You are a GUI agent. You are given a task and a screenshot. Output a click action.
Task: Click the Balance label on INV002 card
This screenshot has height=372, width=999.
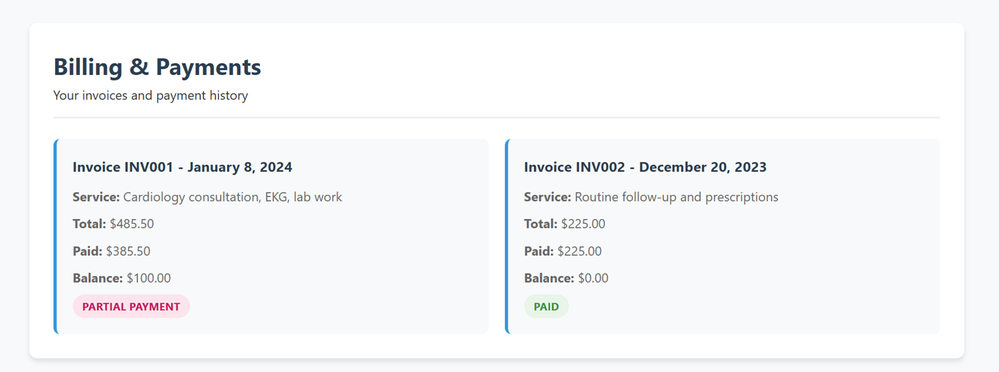[549, 278]
